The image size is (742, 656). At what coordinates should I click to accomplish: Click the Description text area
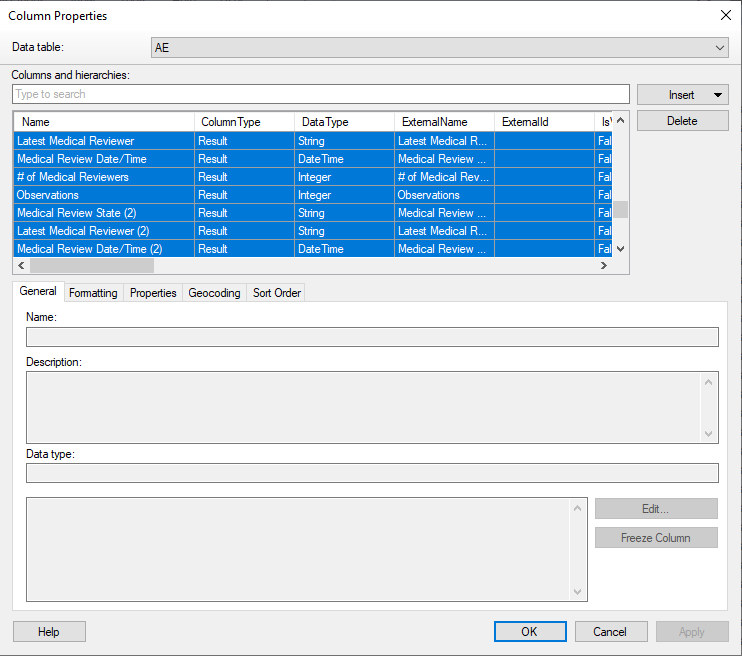pyautogui.click(x=372, y=408)
